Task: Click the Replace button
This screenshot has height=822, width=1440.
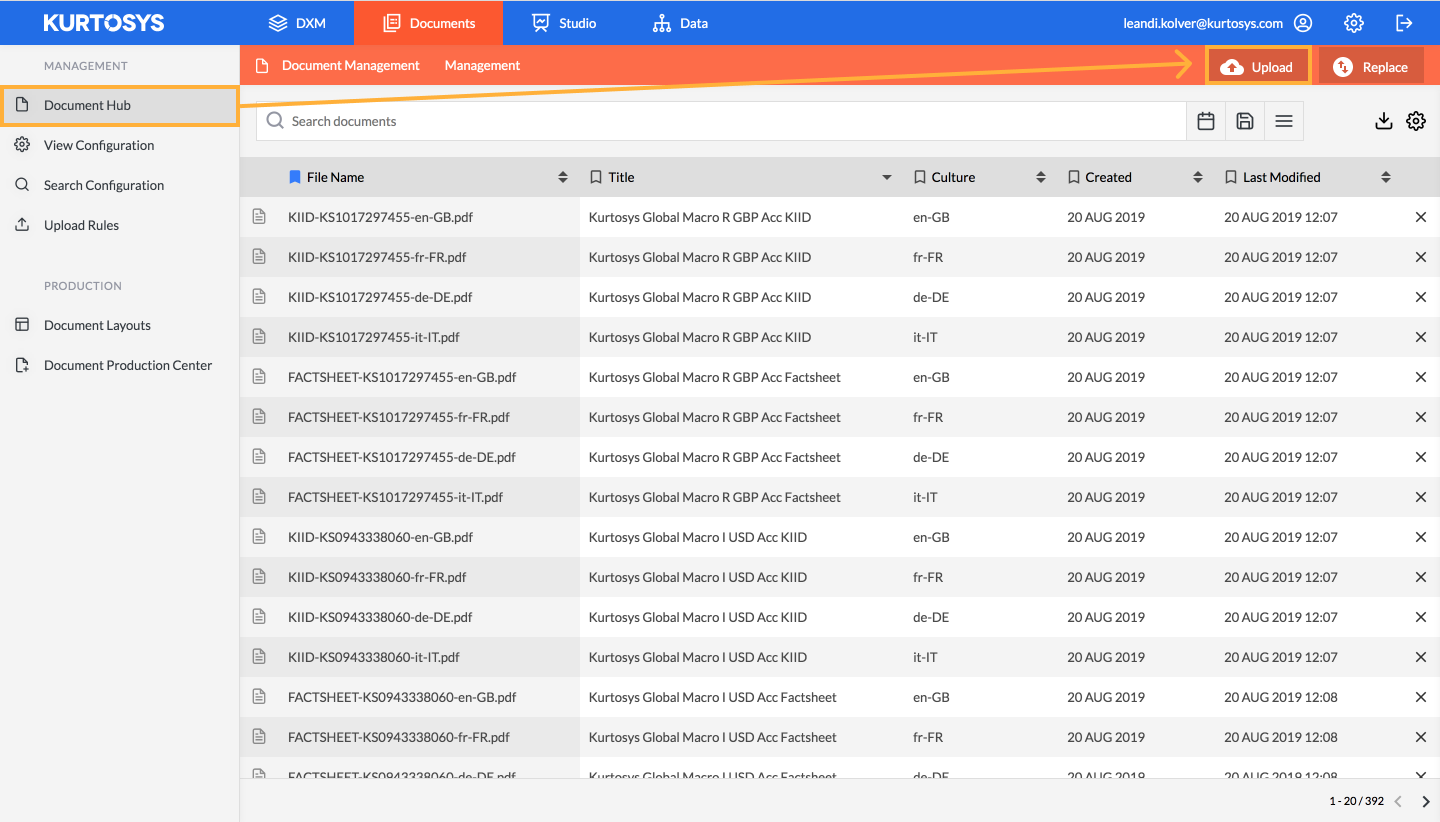Action: pyautogui.click(x=1371, y=67)
